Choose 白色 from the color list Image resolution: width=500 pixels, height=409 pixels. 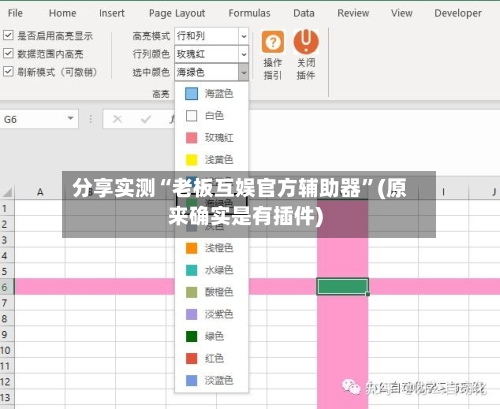point(212,116)
